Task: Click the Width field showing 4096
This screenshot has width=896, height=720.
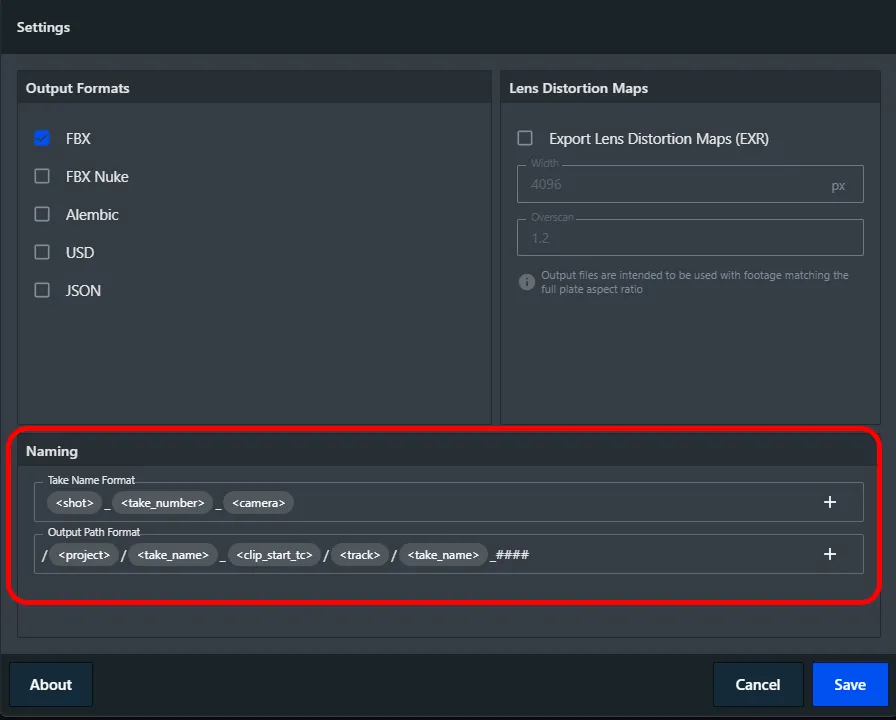Action: pyautogui.click(x=690, y=184)
